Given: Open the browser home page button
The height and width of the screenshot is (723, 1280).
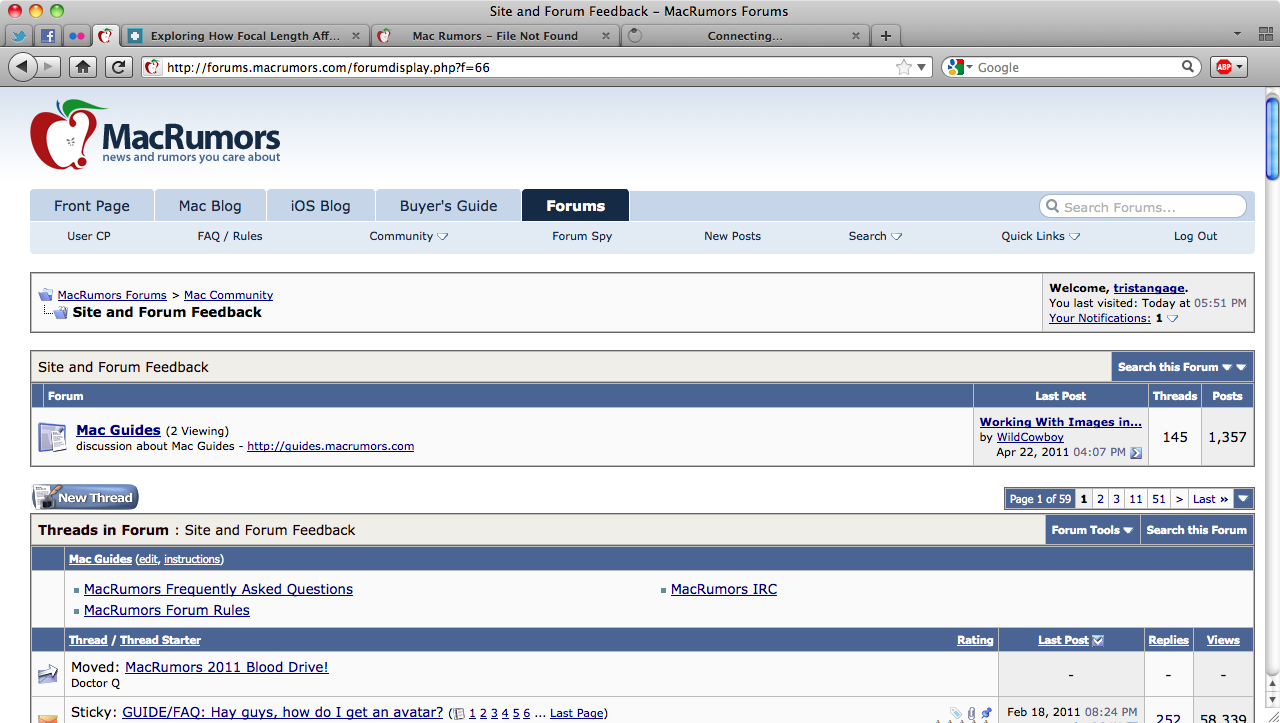Looking at the screenshot, I should pos(83,67).
